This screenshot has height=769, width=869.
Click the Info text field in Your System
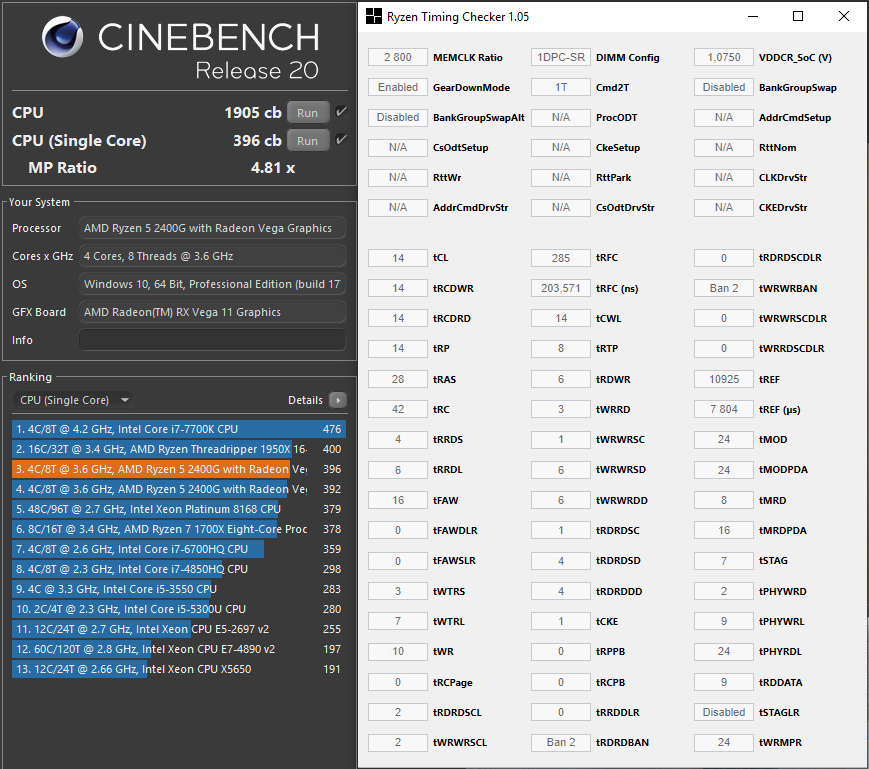(212, 340)
